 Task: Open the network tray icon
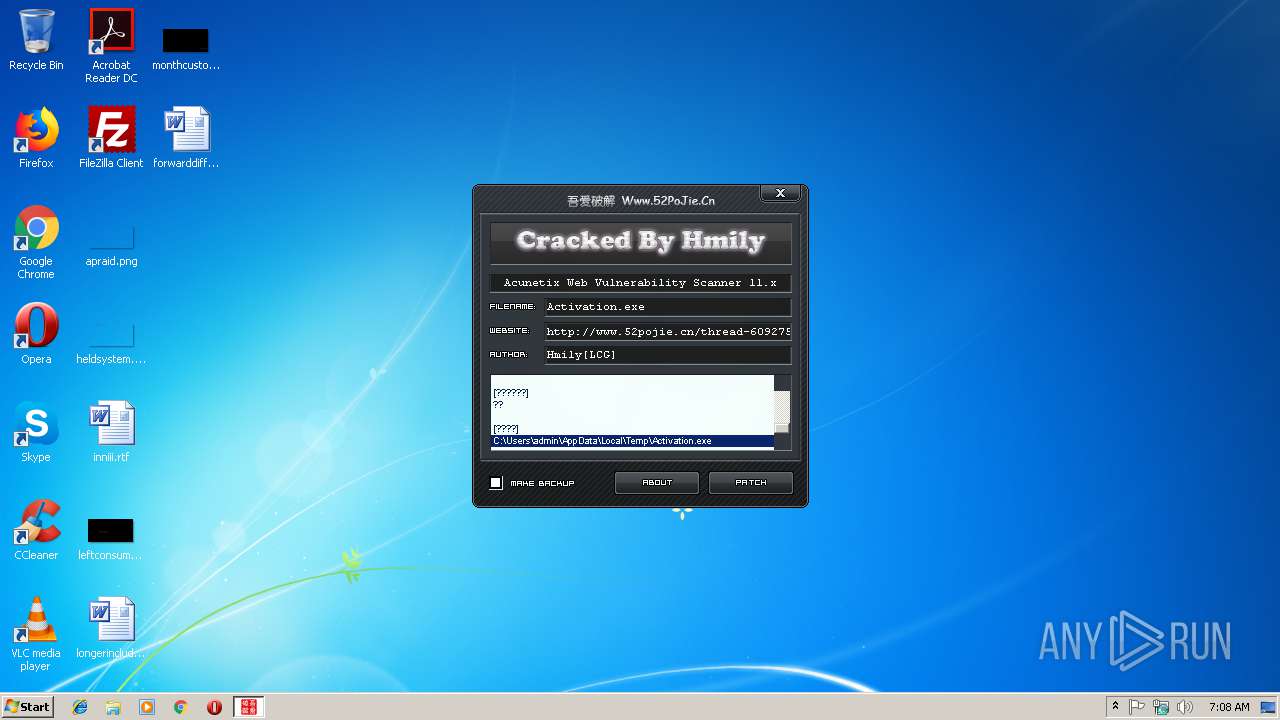pos(1161,707)
